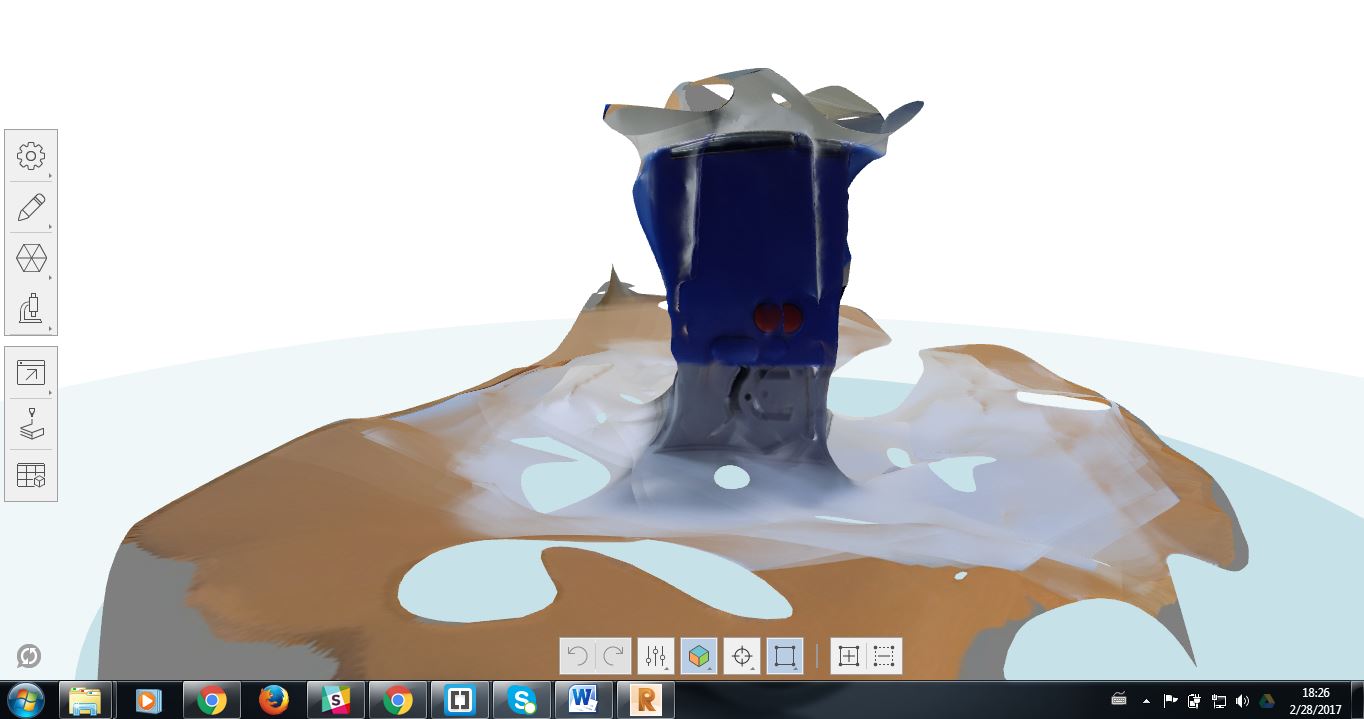Click the dashed selection frame icon

pyautogui.click(x=884, y=656)
